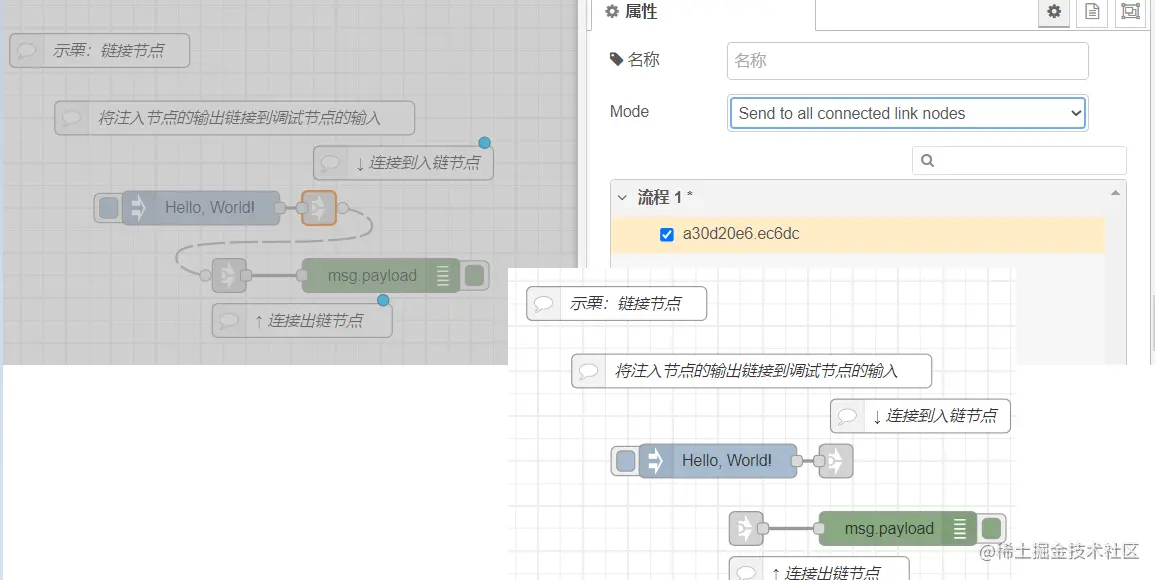Open the node appearance tab icon
Screen dimensions: 1158x580
(x=1130, y=13)
